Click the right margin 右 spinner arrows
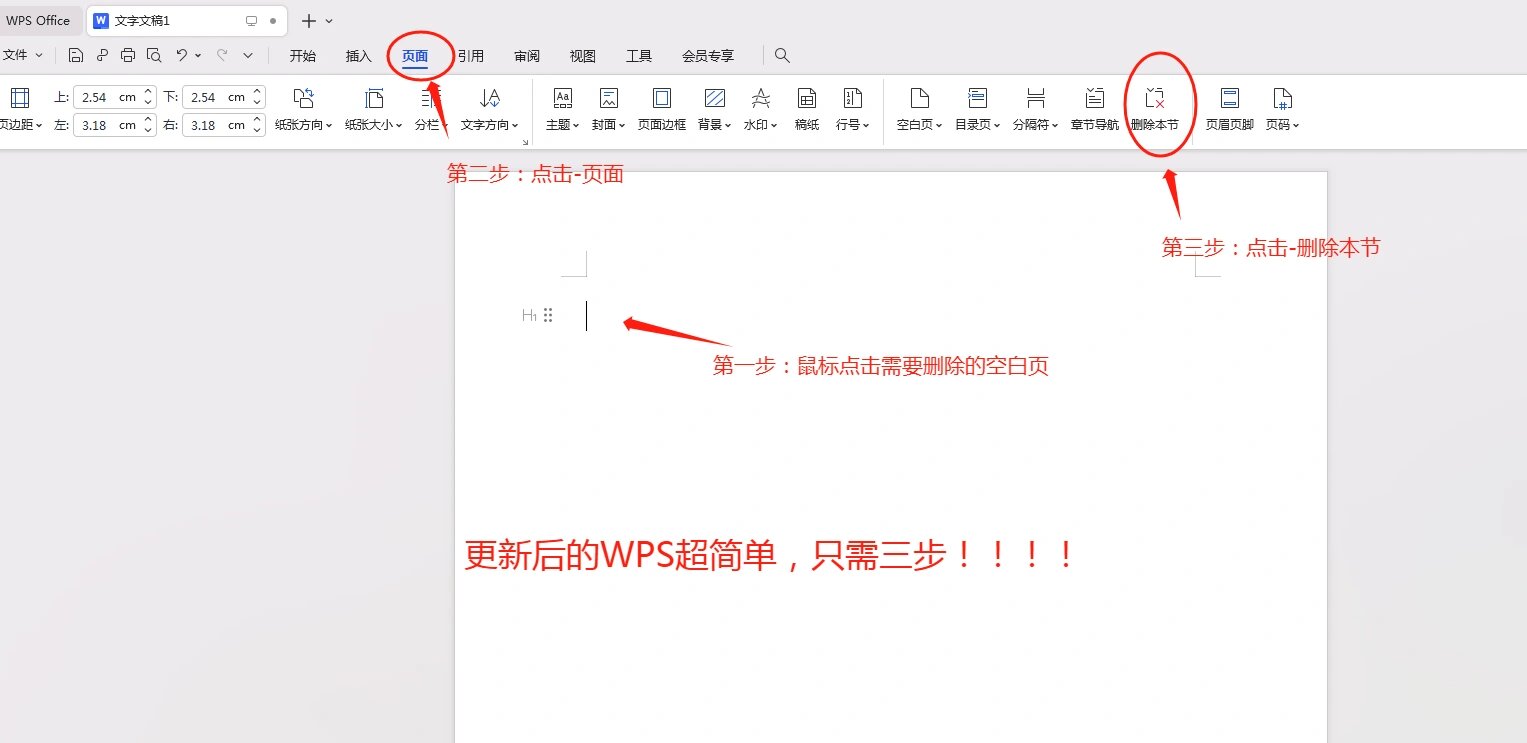The image size is (1527, 743). coord(258,125)
